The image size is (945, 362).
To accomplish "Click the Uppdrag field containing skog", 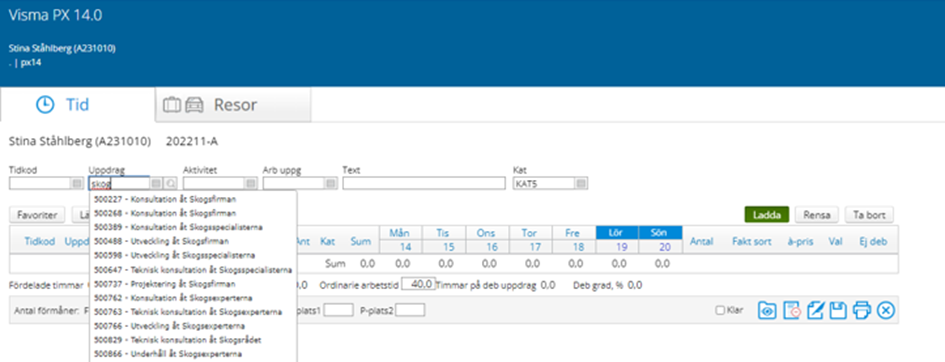I will [x=119, y=184].
